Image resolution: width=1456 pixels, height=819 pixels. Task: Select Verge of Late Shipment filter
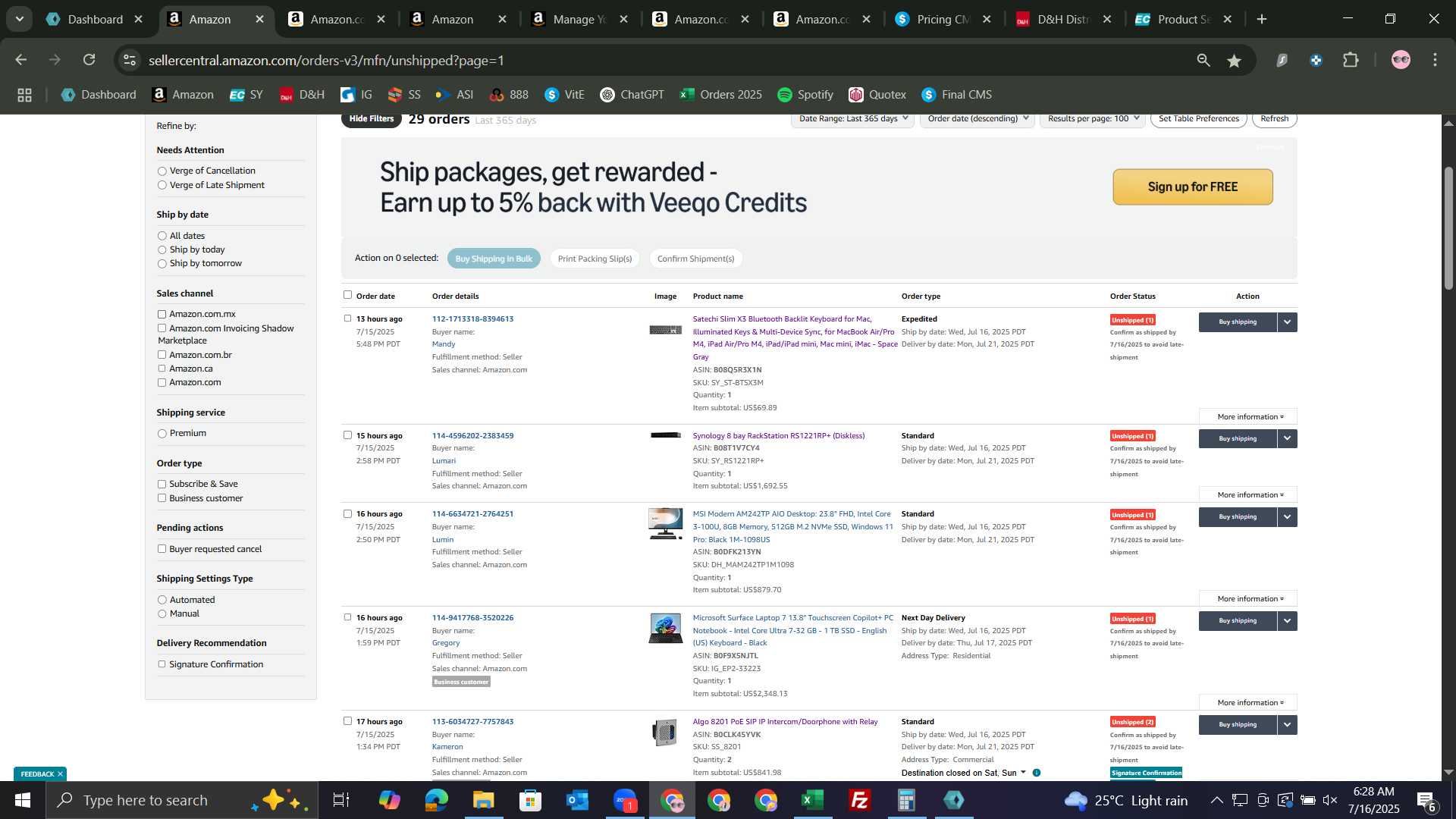pyautogui.click(x=162, y=186)
